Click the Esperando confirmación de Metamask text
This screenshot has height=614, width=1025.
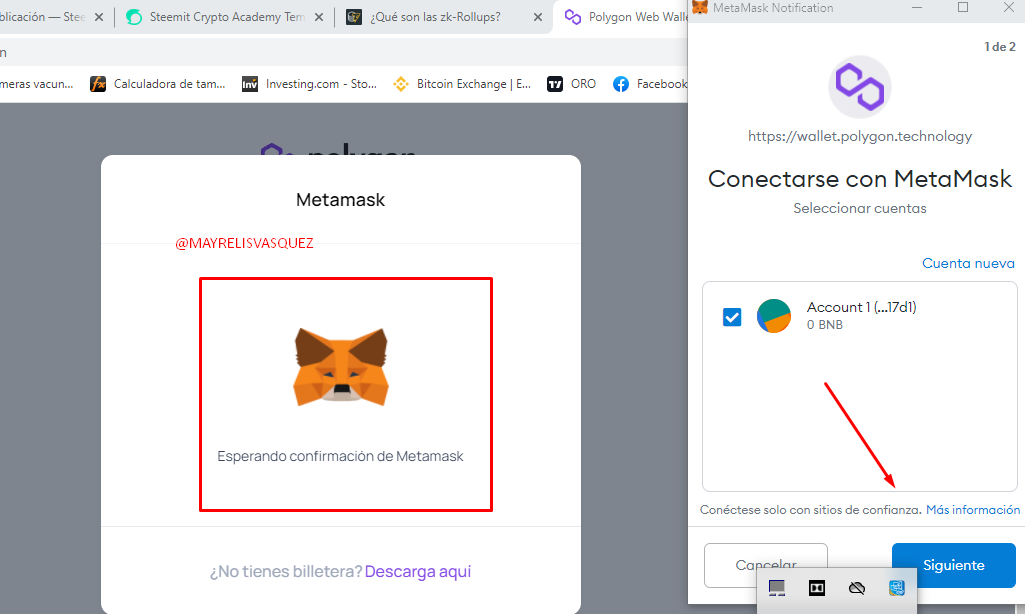coord(340,456)
